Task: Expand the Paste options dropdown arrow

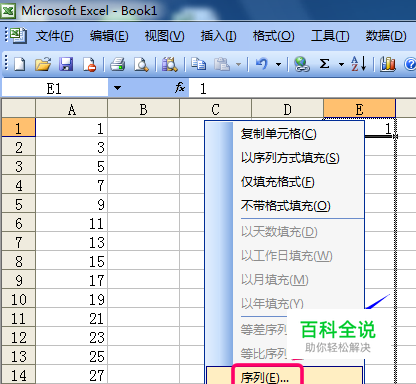Action: click(x=238, y=64)
